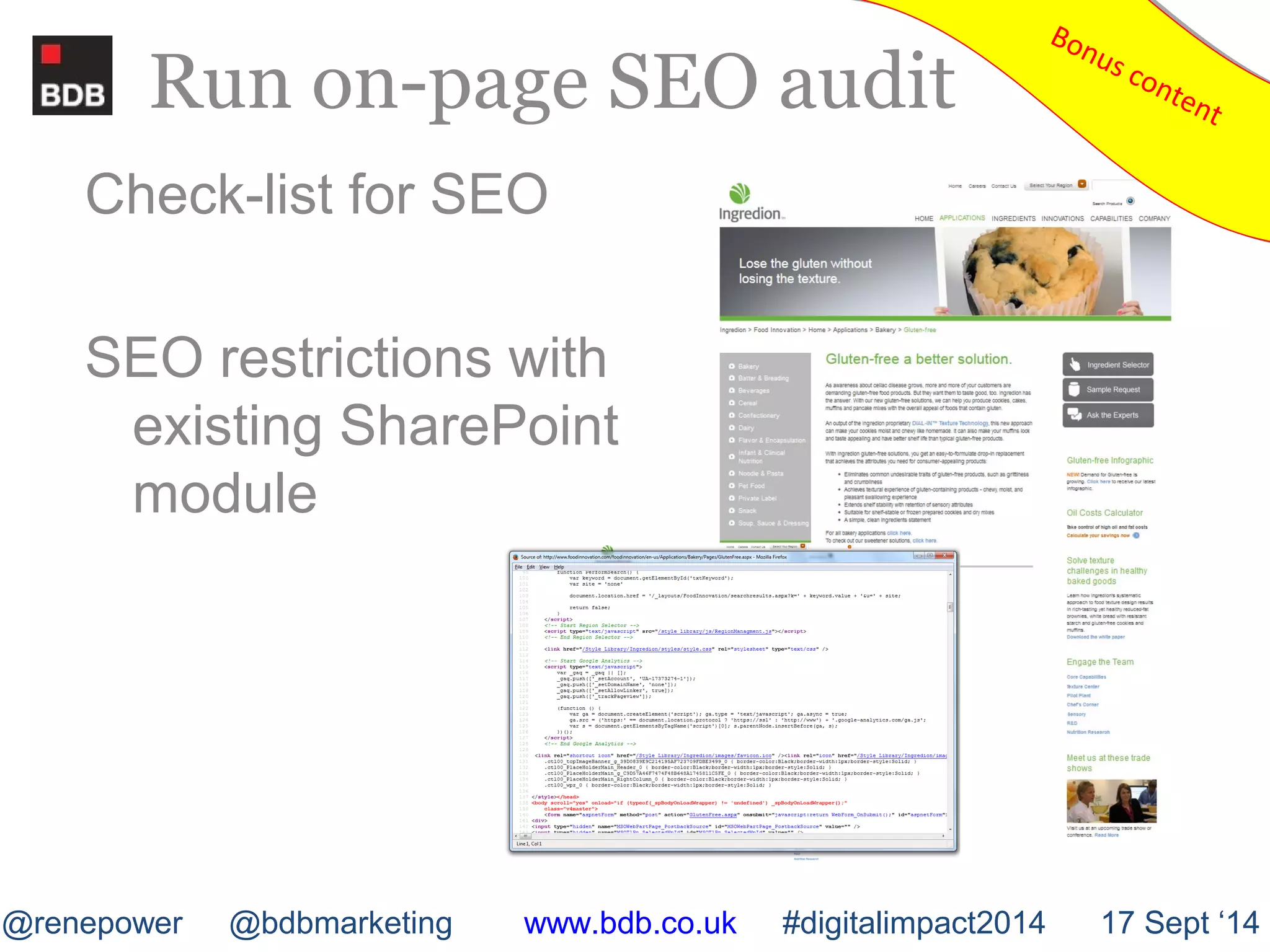This screenshot has height=952, width=1270.
Task: Open the INGREDIENTS navigation item
Action: click(x=1013, y=219)
